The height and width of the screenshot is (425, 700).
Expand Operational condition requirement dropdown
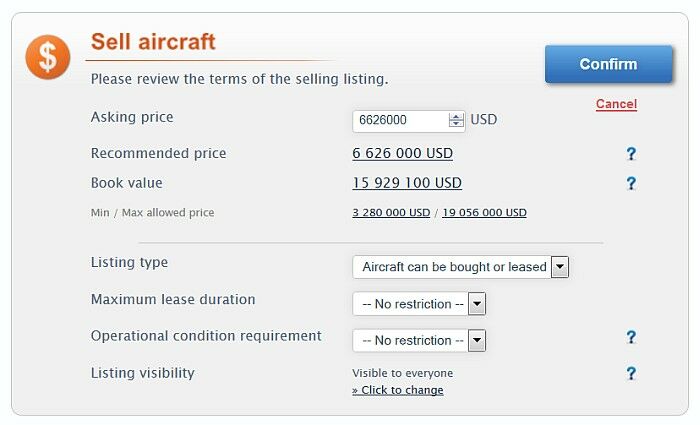[477, 340]
